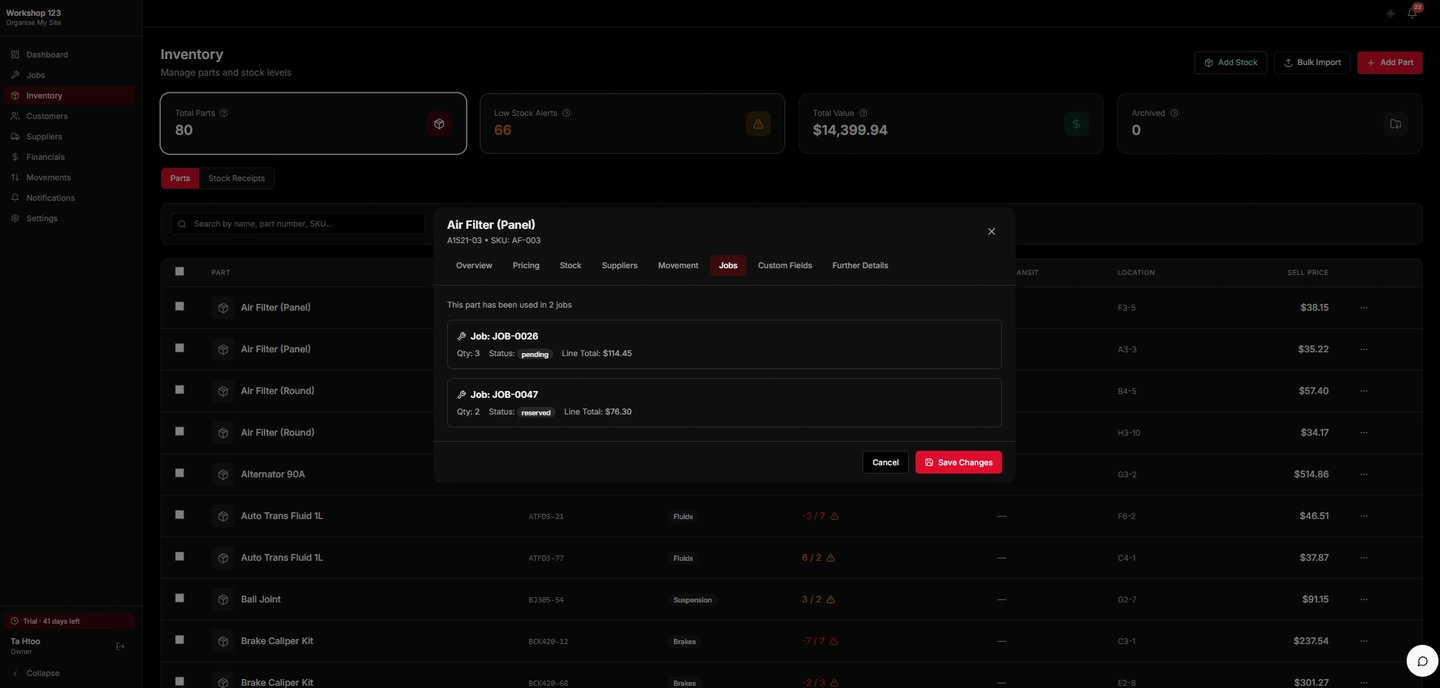Screen dimensions: 1440x688
Task: Check the box for Air Filter (Panel) F3-5 row
Action: tap(180, 306)
